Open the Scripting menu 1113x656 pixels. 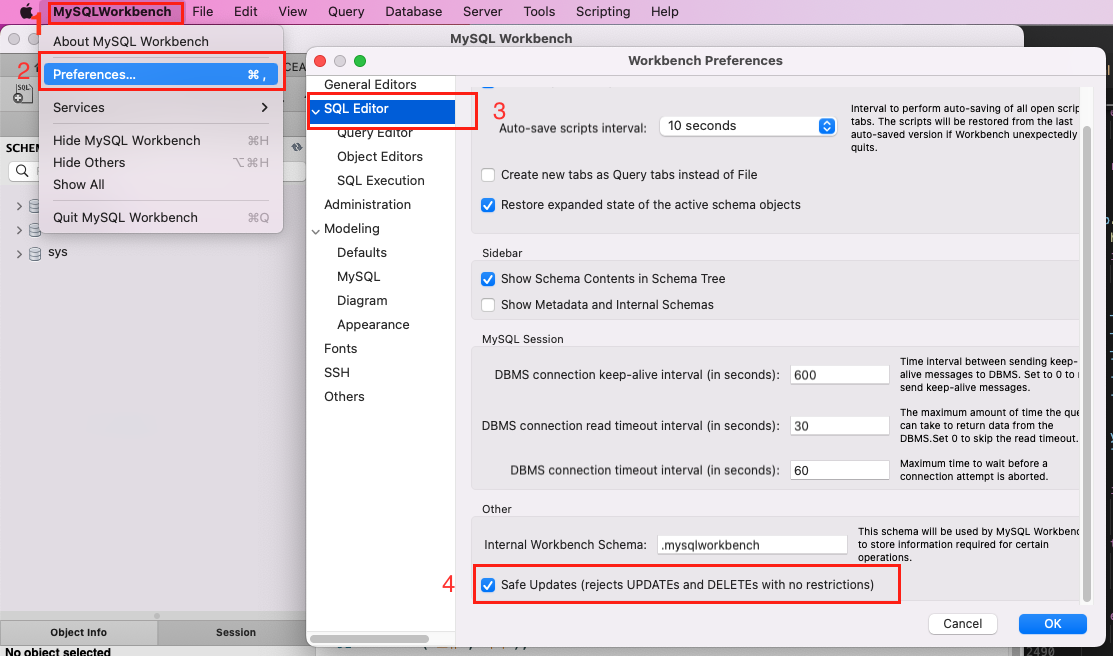pos(603,11)
